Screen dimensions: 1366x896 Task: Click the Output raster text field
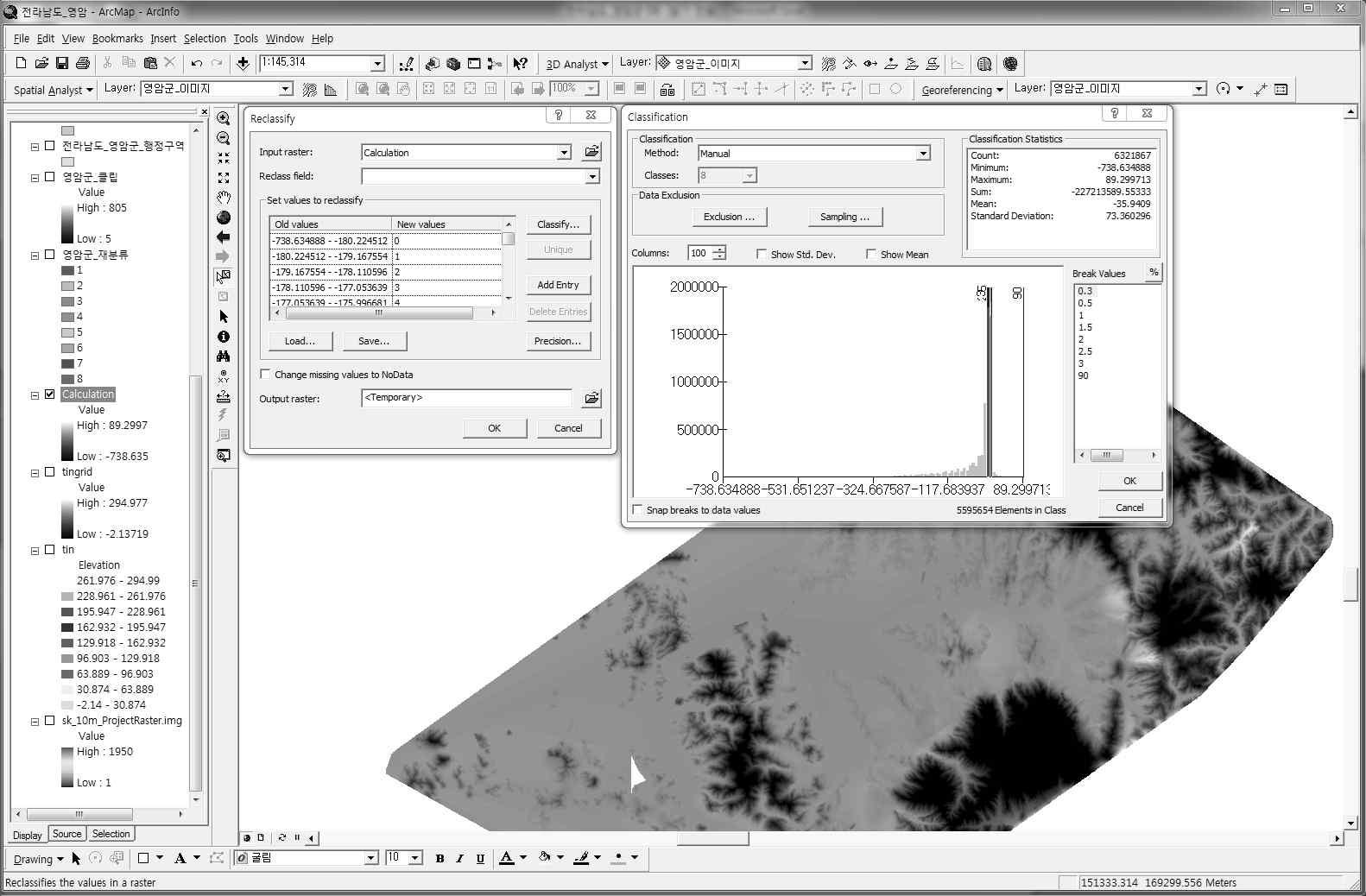(466, 398)
